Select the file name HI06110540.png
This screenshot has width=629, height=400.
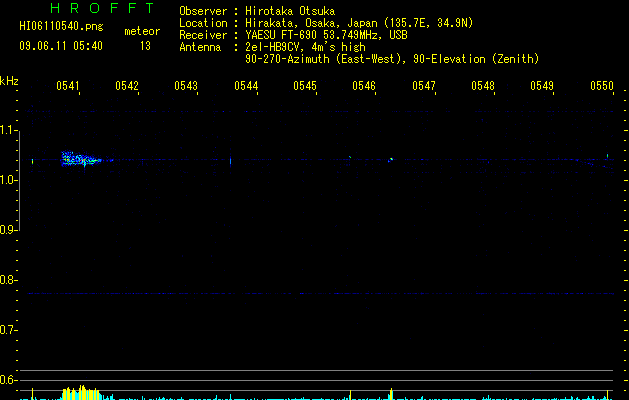pos(61,27)
